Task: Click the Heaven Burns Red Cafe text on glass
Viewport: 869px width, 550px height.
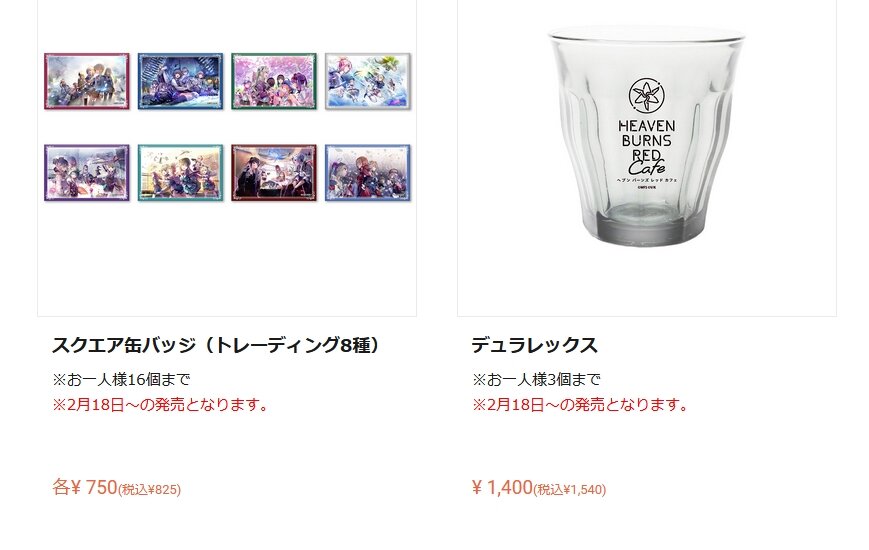Action: click(647, 147)
